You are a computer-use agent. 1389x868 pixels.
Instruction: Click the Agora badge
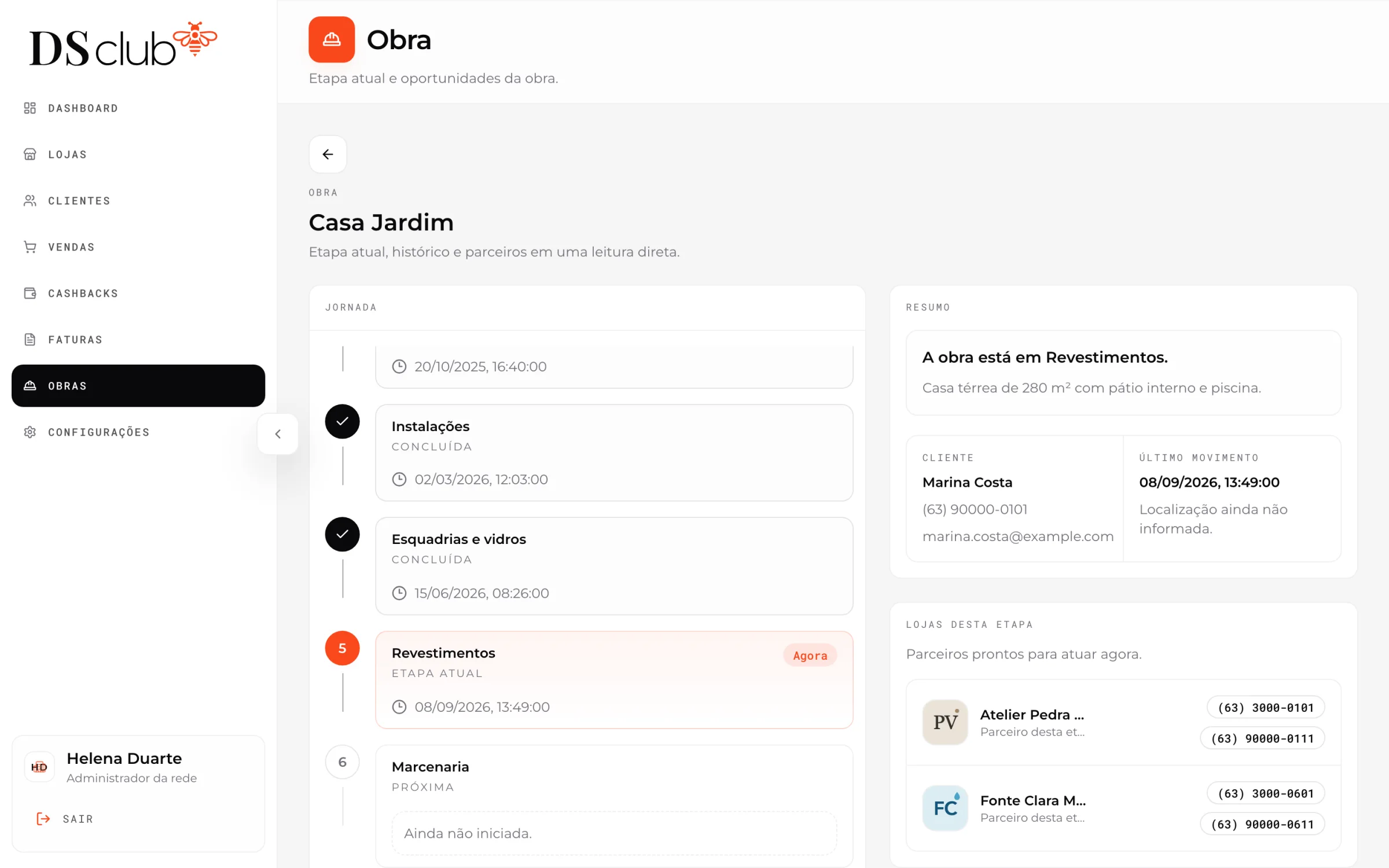[810, 656]
